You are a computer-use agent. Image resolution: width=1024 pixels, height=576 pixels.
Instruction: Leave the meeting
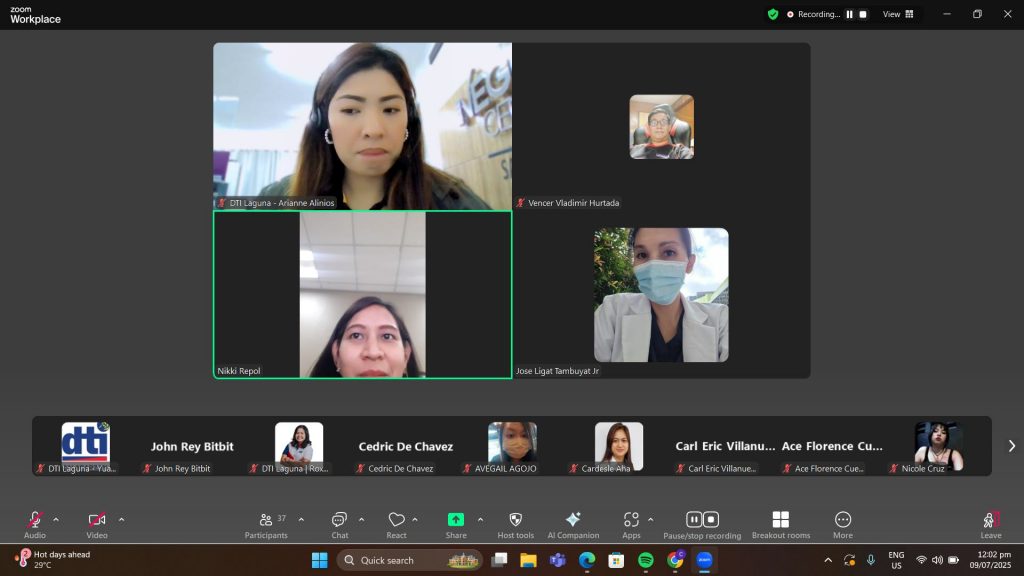(990, 524)
